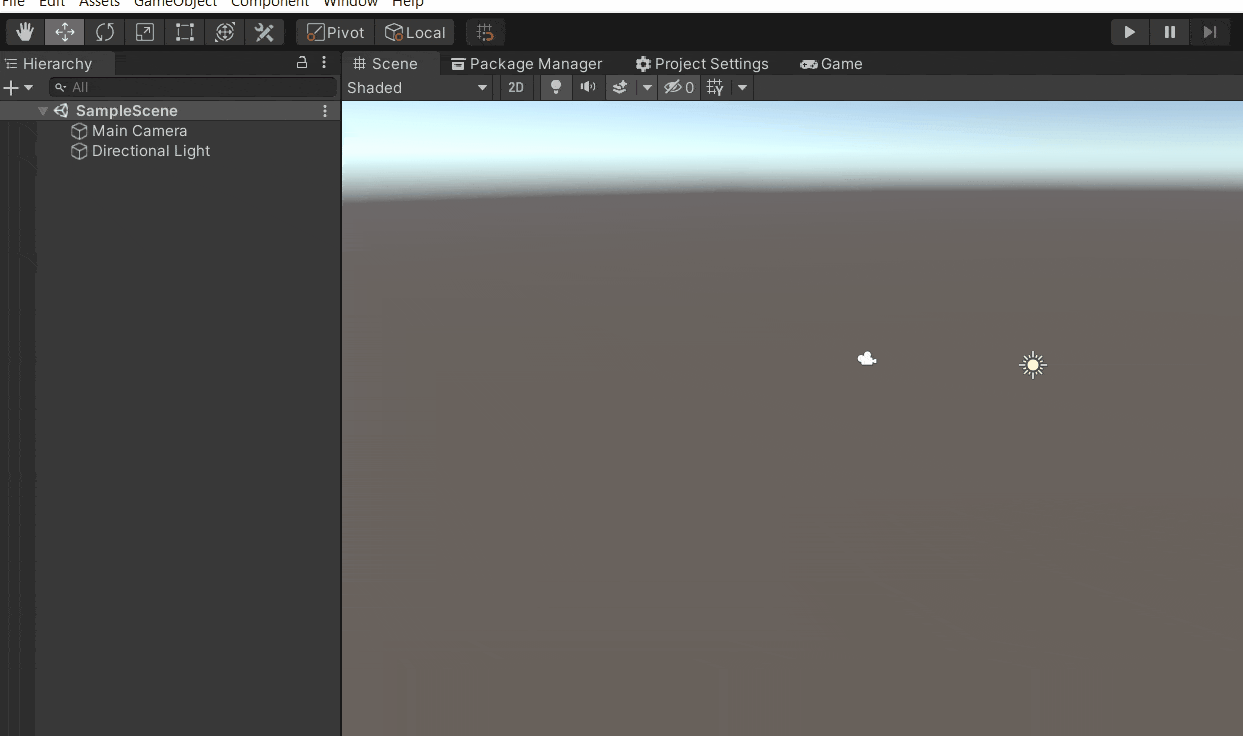Collapse the SampleScene hierarchy item

click(42, 110)
